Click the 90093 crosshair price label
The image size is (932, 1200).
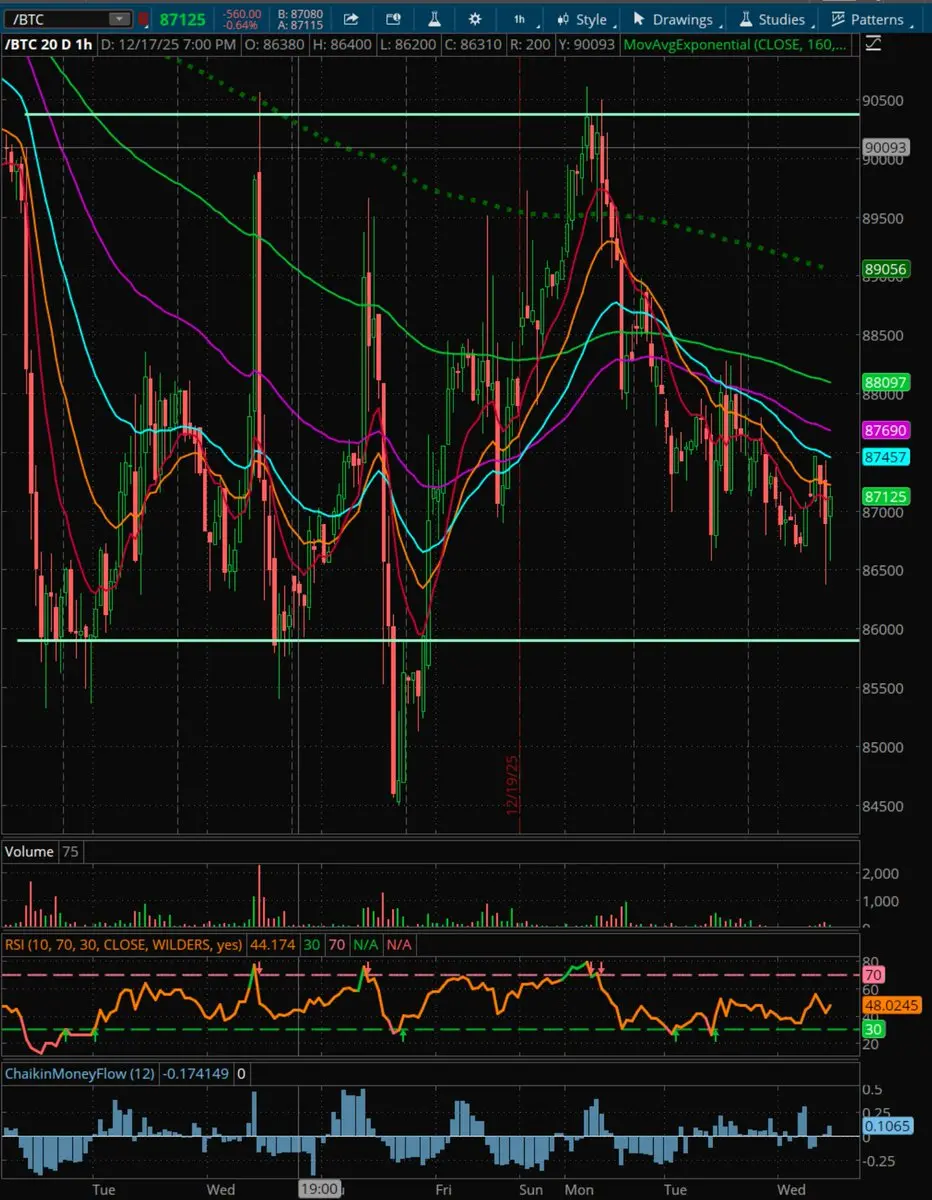(884, 148)
